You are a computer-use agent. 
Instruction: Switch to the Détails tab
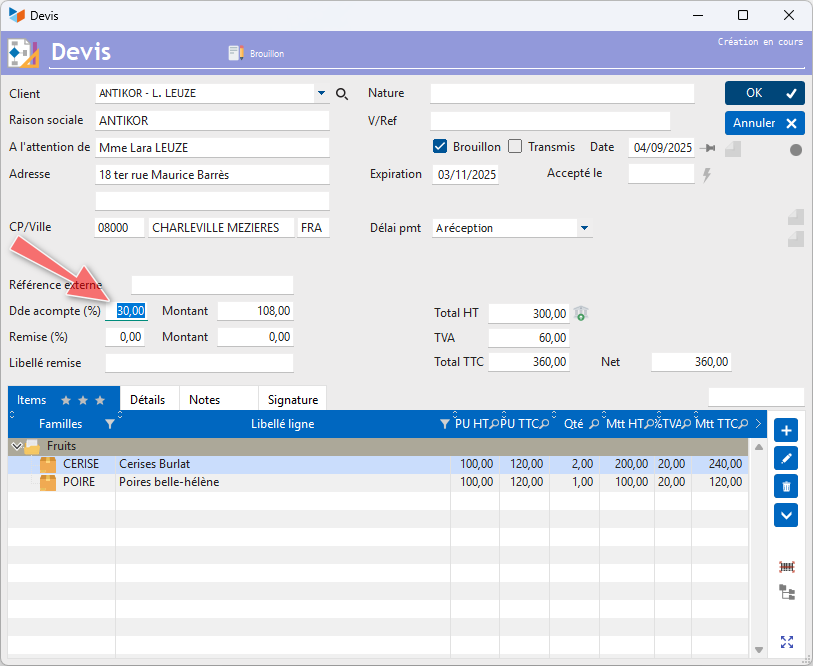click(x=148, y=400)
